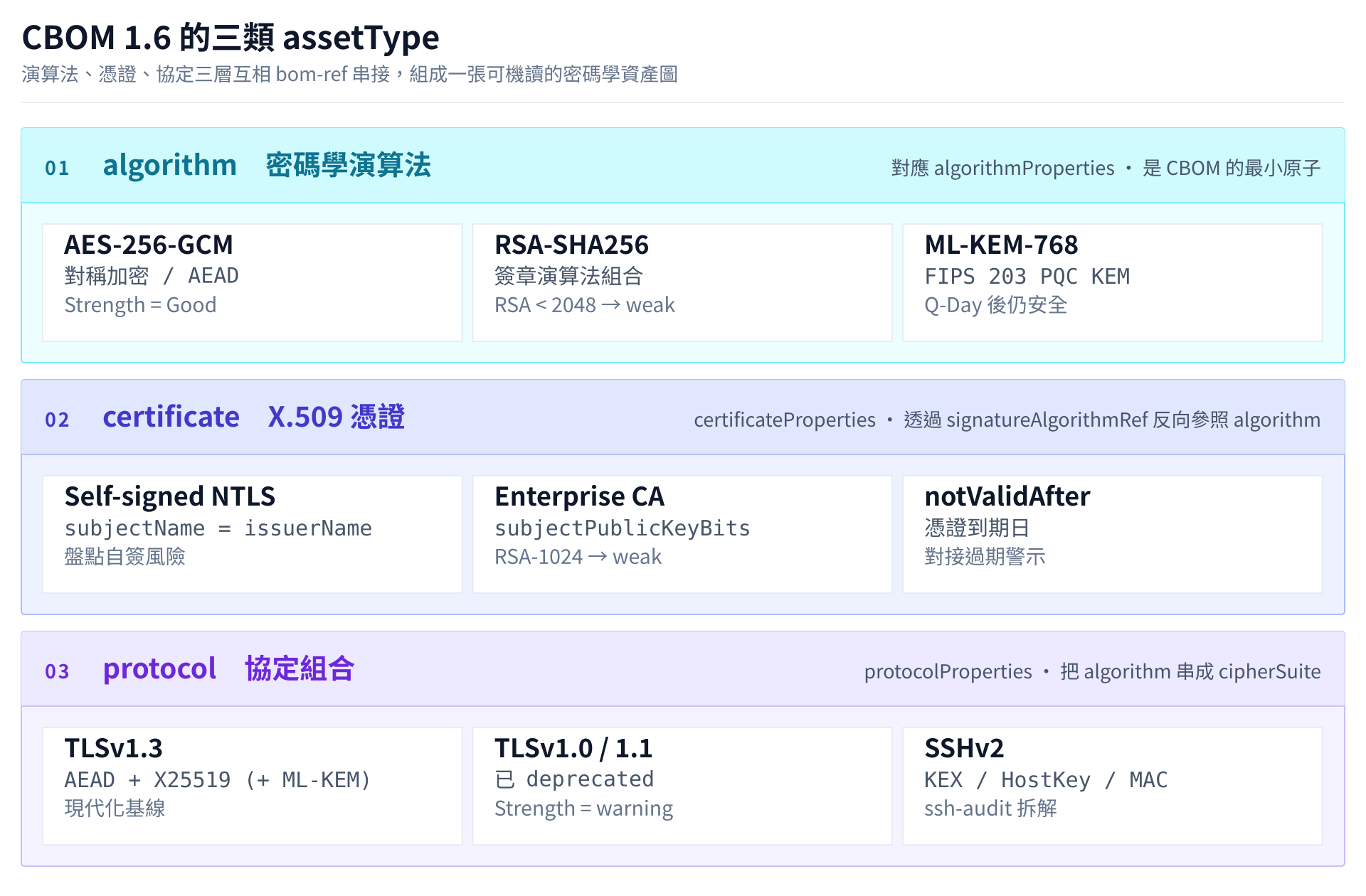Click 'ssh-audit 拆解' text
This screenshot has width=1366, height=896.
pos(990,808)
